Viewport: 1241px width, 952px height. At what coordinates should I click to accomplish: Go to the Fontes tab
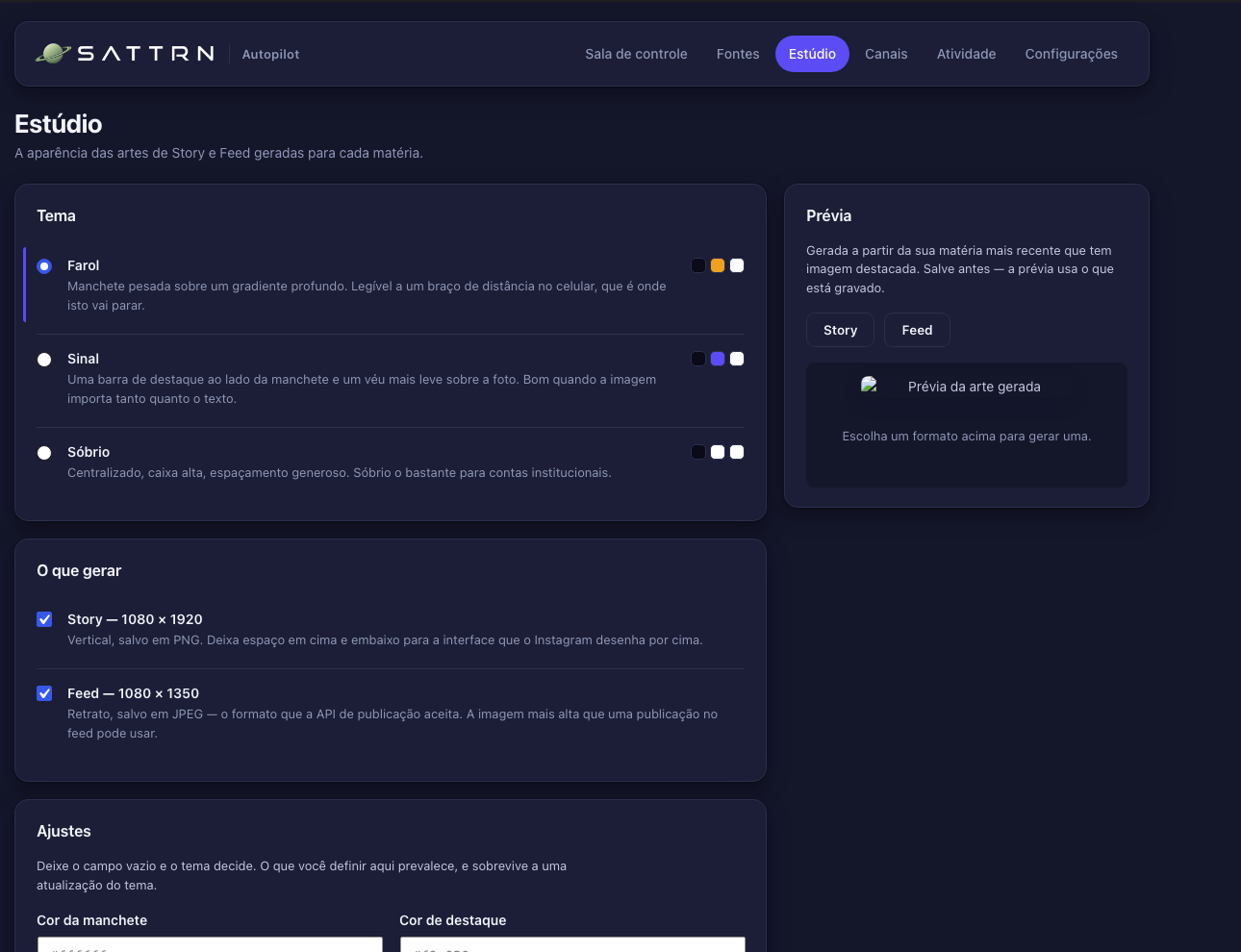coord(738,54)
